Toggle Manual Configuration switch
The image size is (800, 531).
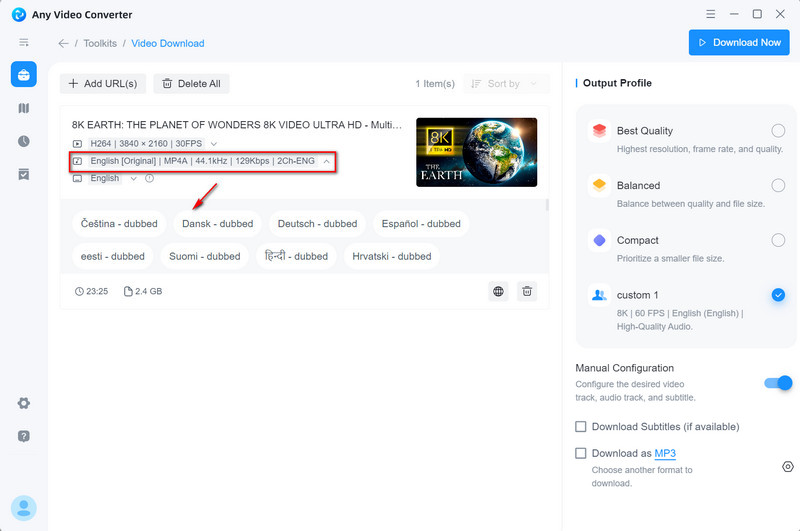point(778,383)
